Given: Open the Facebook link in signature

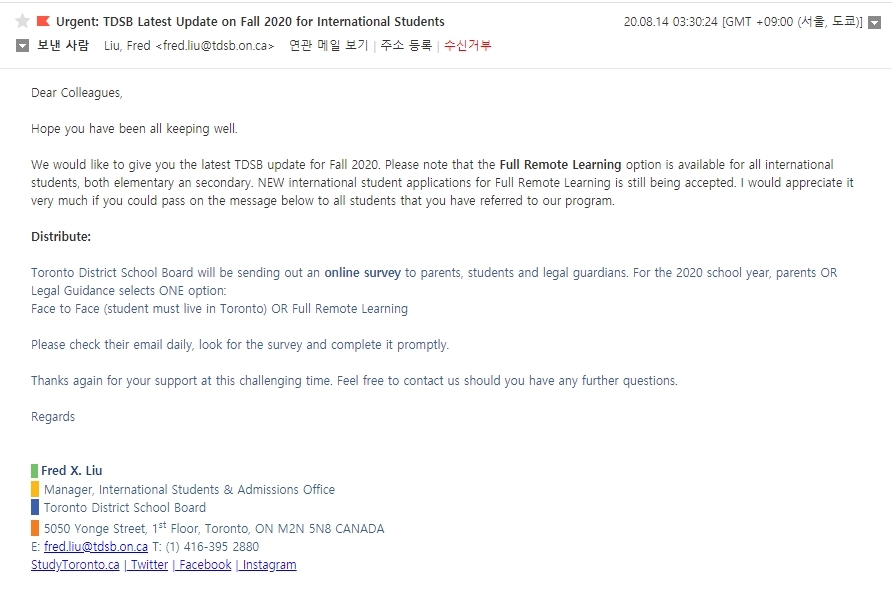Looking at the screenshot, I should [205, 565].
